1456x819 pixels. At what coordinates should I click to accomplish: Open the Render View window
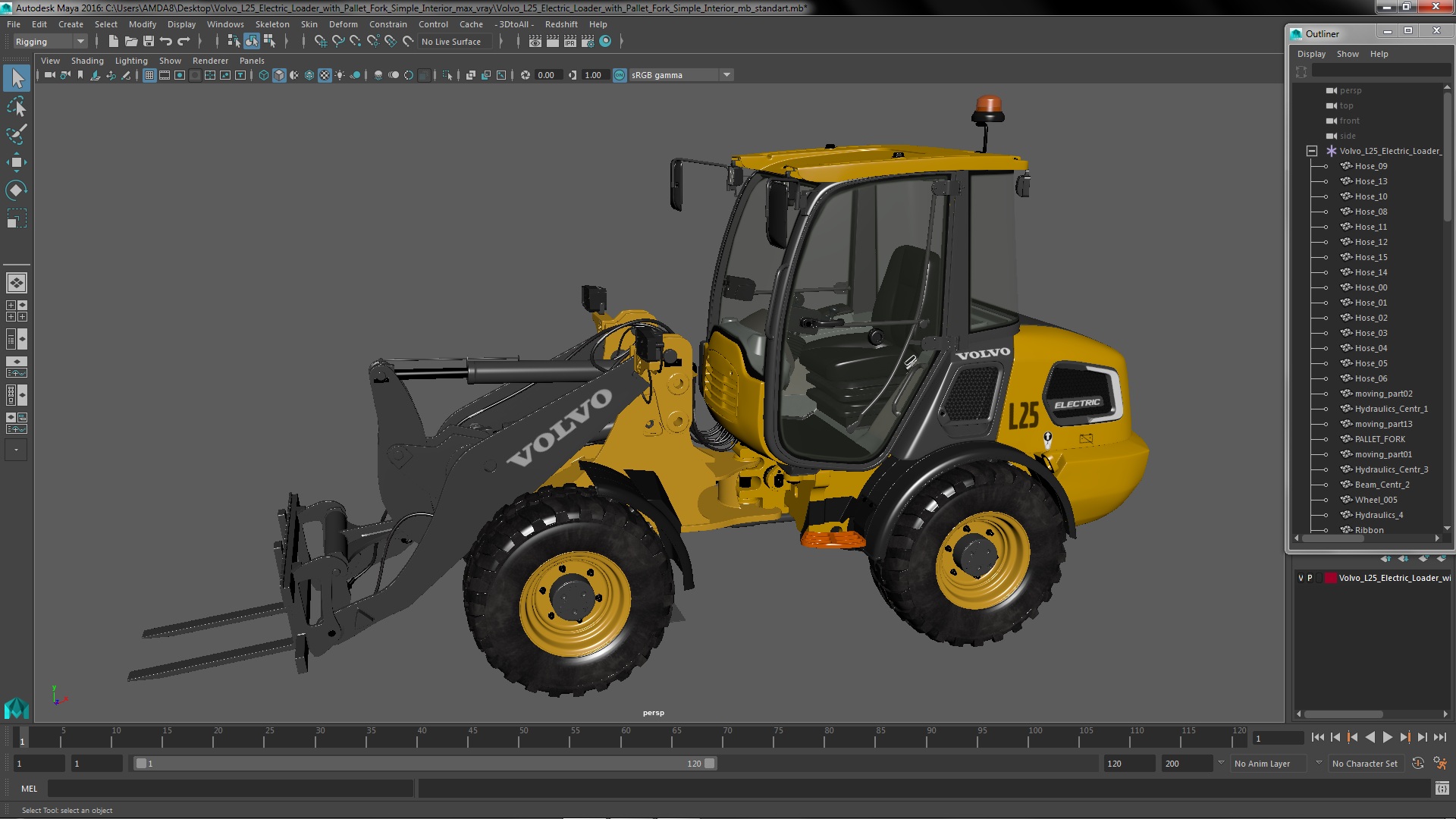click(535, 42)
